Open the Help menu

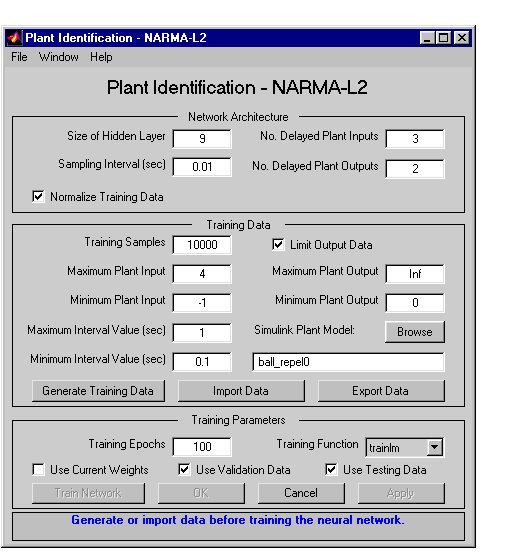point(101,57)
